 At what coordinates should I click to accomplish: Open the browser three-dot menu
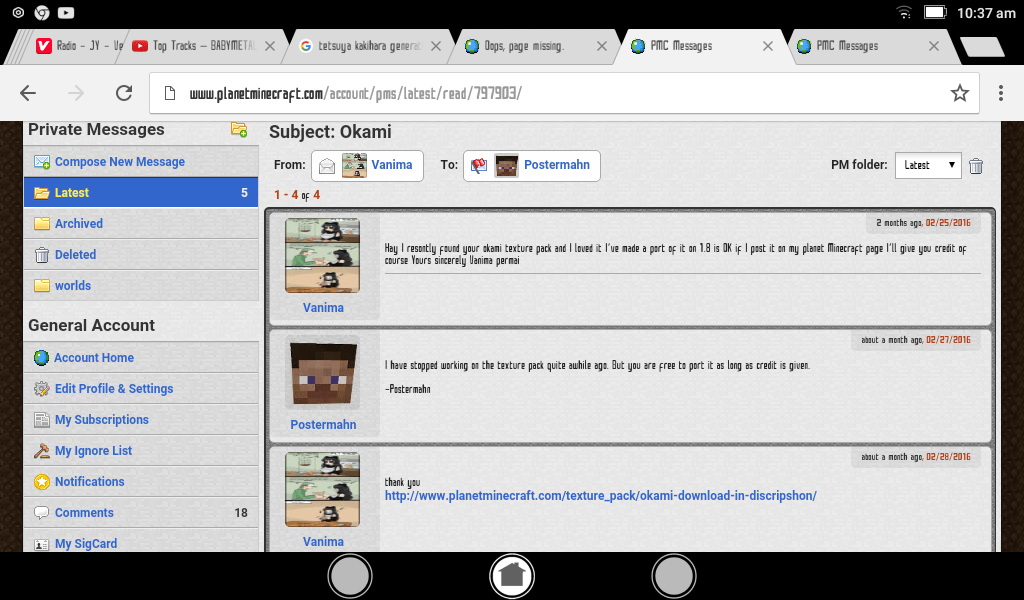click(x=1000, y=93)
